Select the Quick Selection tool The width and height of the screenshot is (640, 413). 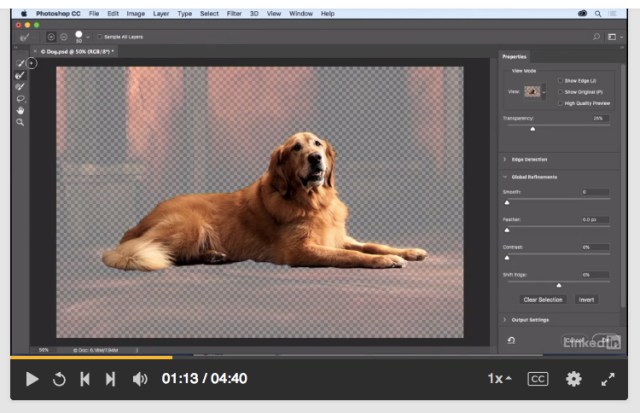point(20,64)
